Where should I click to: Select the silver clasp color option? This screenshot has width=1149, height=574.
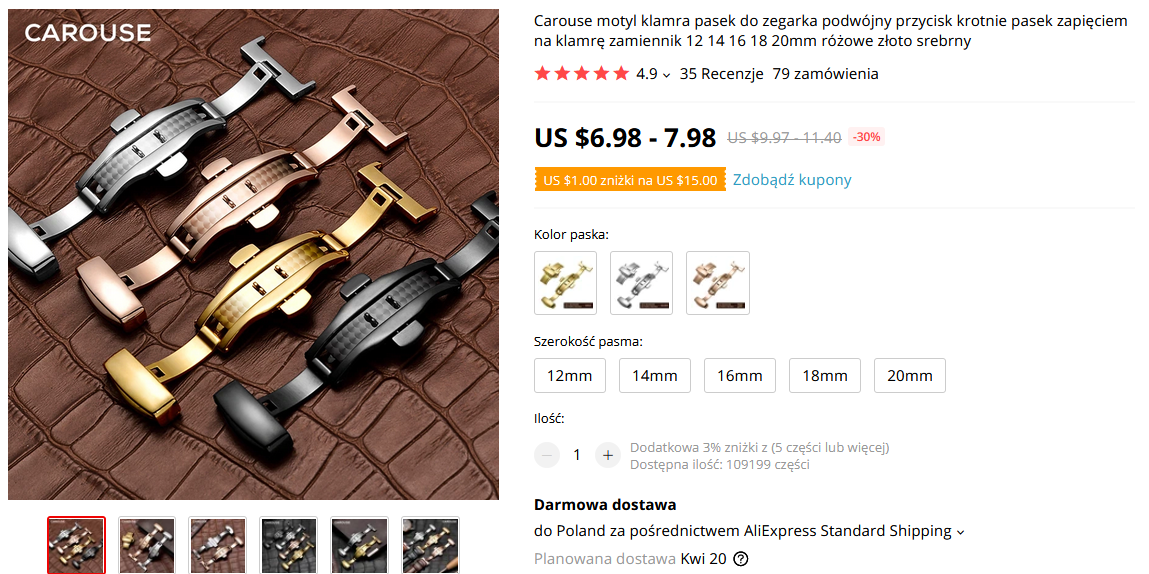point(641,283)
